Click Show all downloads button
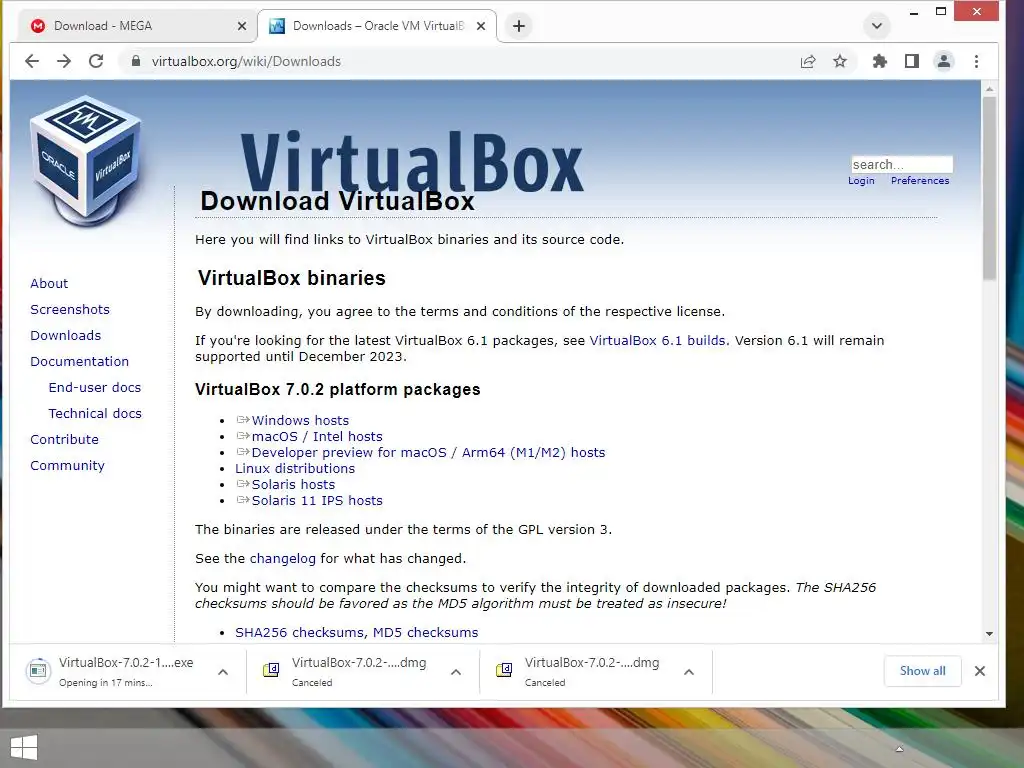The width and height of the screenshot is (1024, 768). [x=922, y=671]
